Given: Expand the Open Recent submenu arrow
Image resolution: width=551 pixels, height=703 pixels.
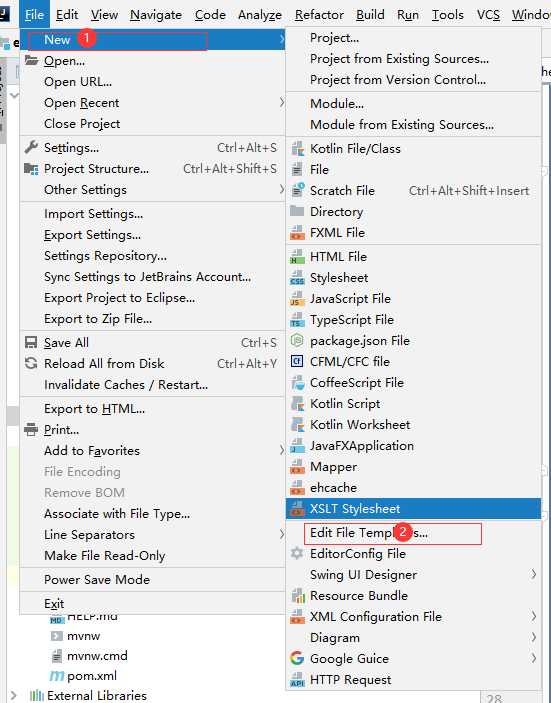Looking at the screenshot, I should coord(281,102).
